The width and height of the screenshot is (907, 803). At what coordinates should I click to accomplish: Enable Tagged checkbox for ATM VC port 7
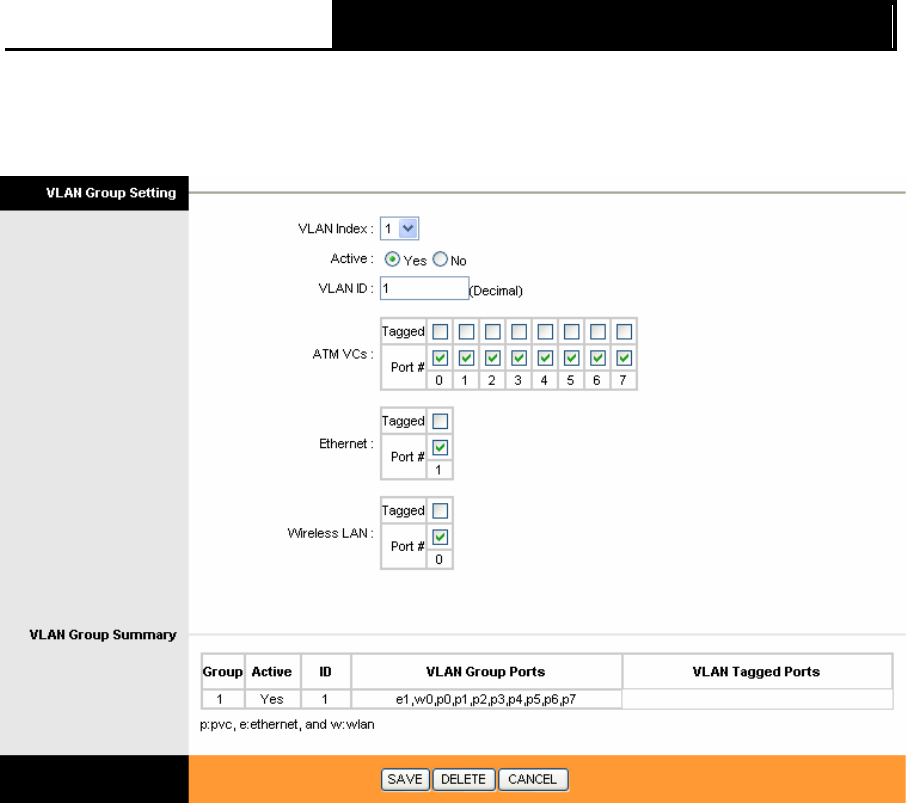pos(624,331)
